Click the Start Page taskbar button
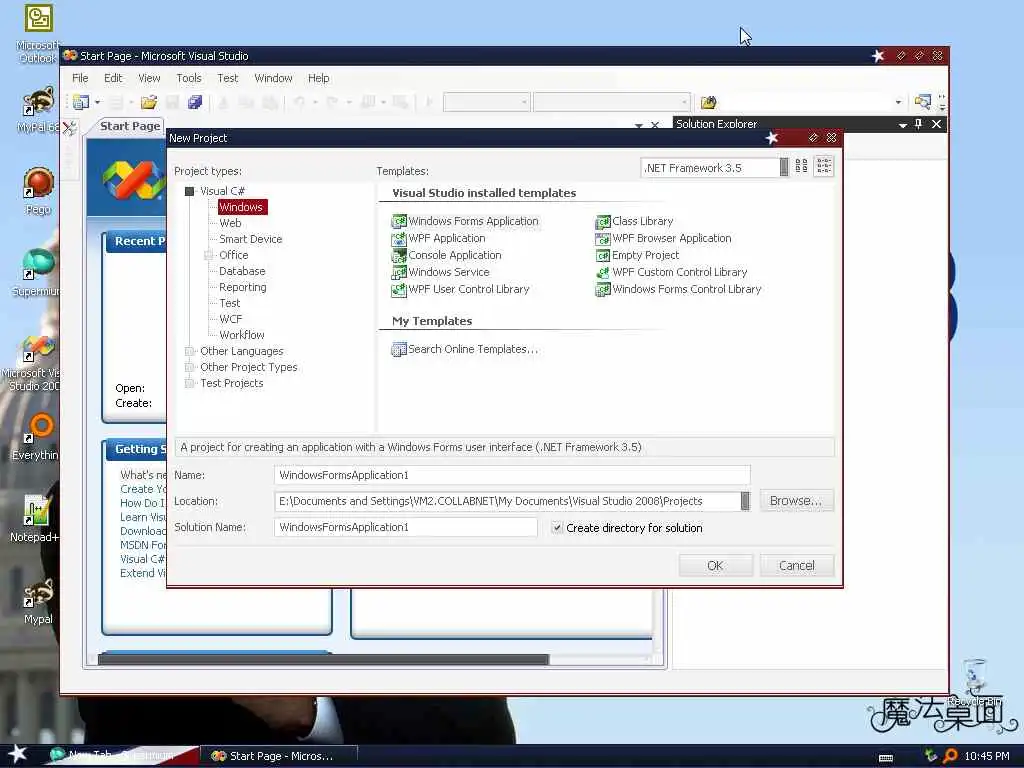Image resolution: width=1024 pixels, height=768 pixels. point(279,756)
